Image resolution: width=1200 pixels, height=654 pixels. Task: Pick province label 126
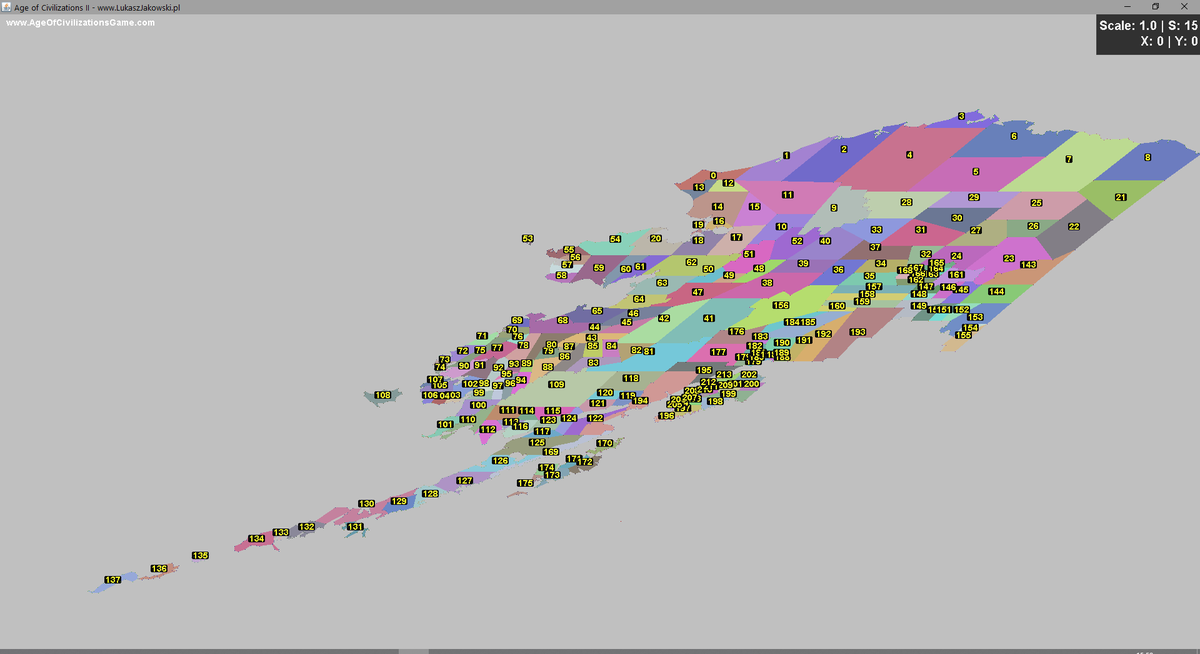point(500,461)
